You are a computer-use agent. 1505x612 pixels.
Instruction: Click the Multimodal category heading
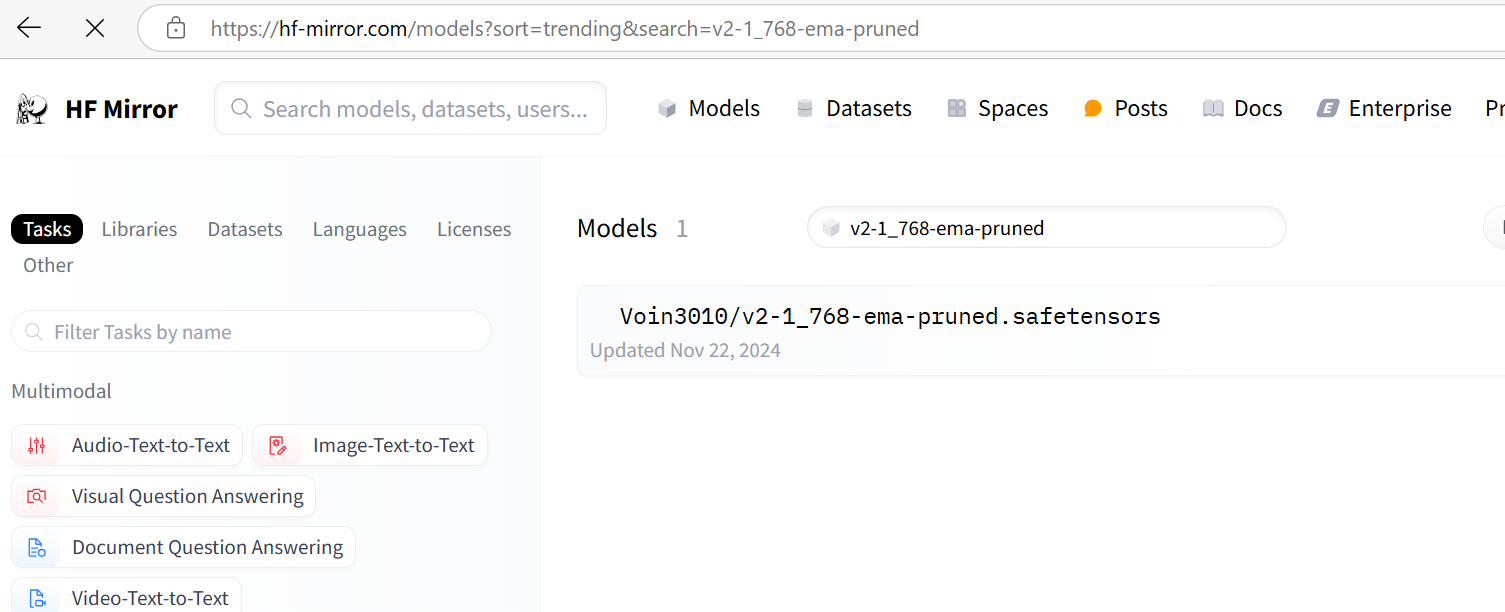pyautogui.click(x=62, y=391)
